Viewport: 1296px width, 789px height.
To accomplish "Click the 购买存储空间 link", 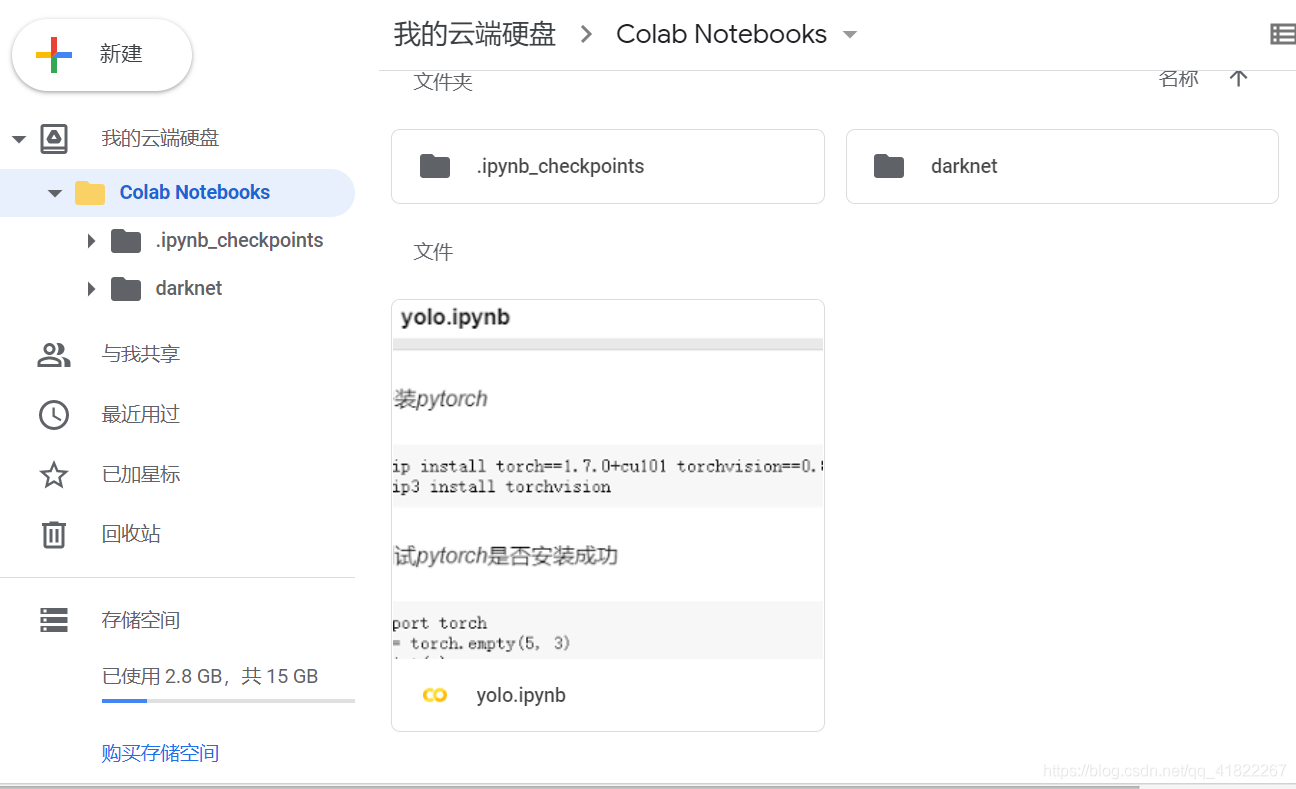I will 160,753.
